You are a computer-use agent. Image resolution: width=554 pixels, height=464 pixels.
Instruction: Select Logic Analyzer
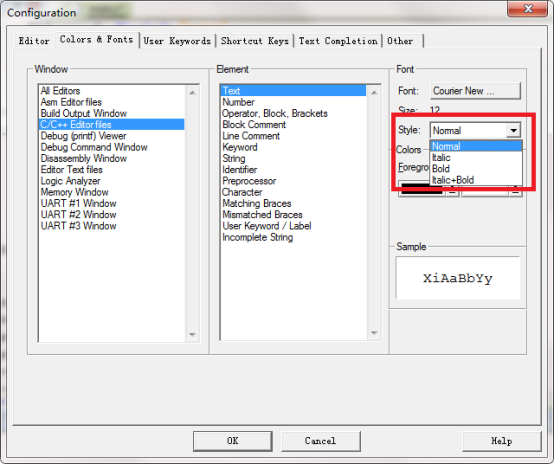(x=112, y=181)
